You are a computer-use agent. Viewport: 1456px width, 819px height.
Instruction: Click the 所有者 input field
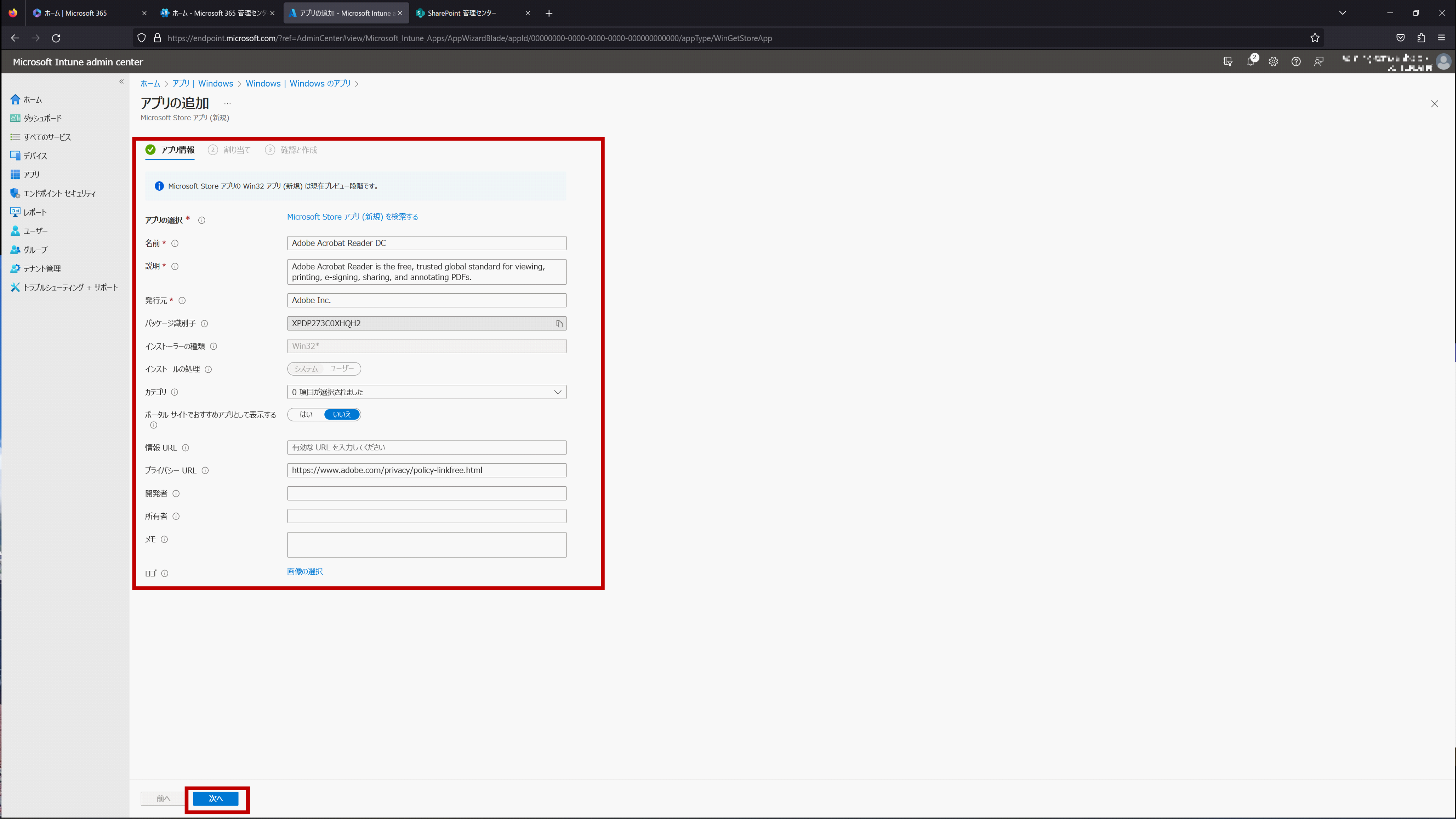coord(427,516)
